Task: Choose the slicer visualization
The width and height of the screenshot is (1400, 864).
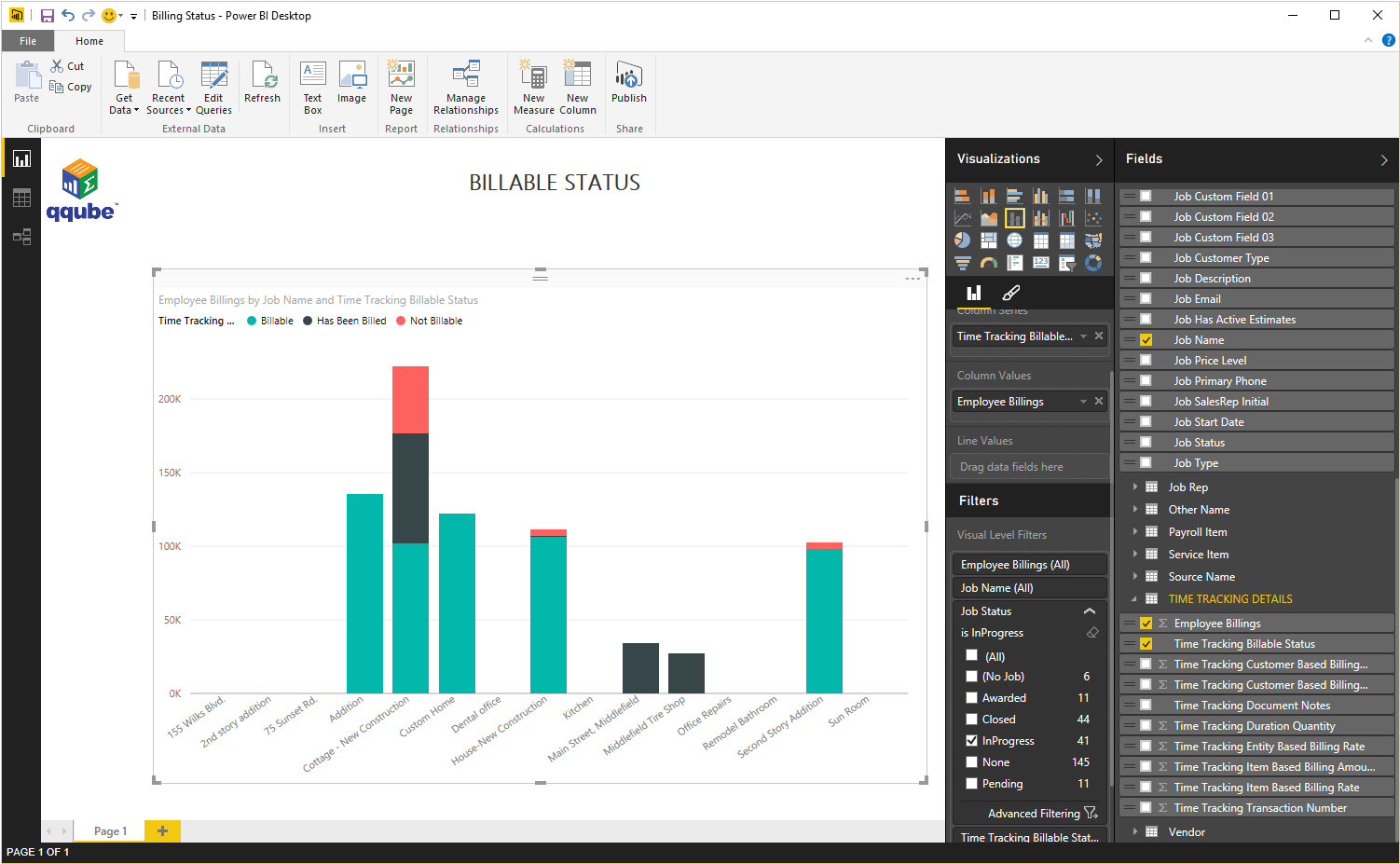Action: (x=1067, y=263)
